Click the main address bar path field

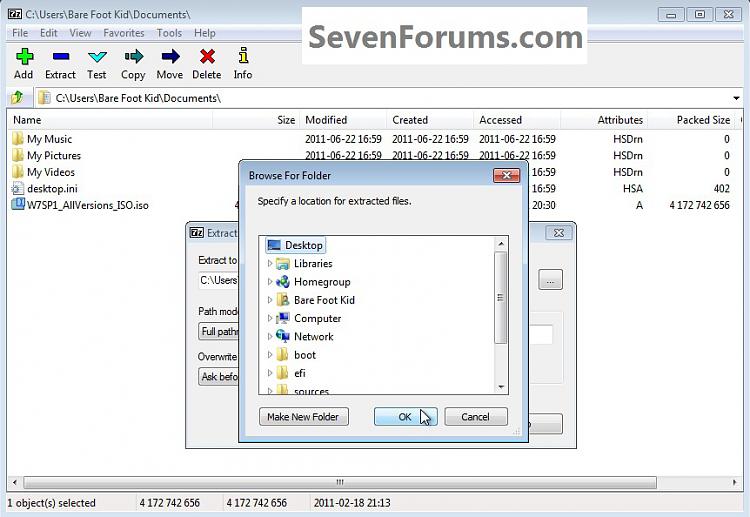point(383,98)
